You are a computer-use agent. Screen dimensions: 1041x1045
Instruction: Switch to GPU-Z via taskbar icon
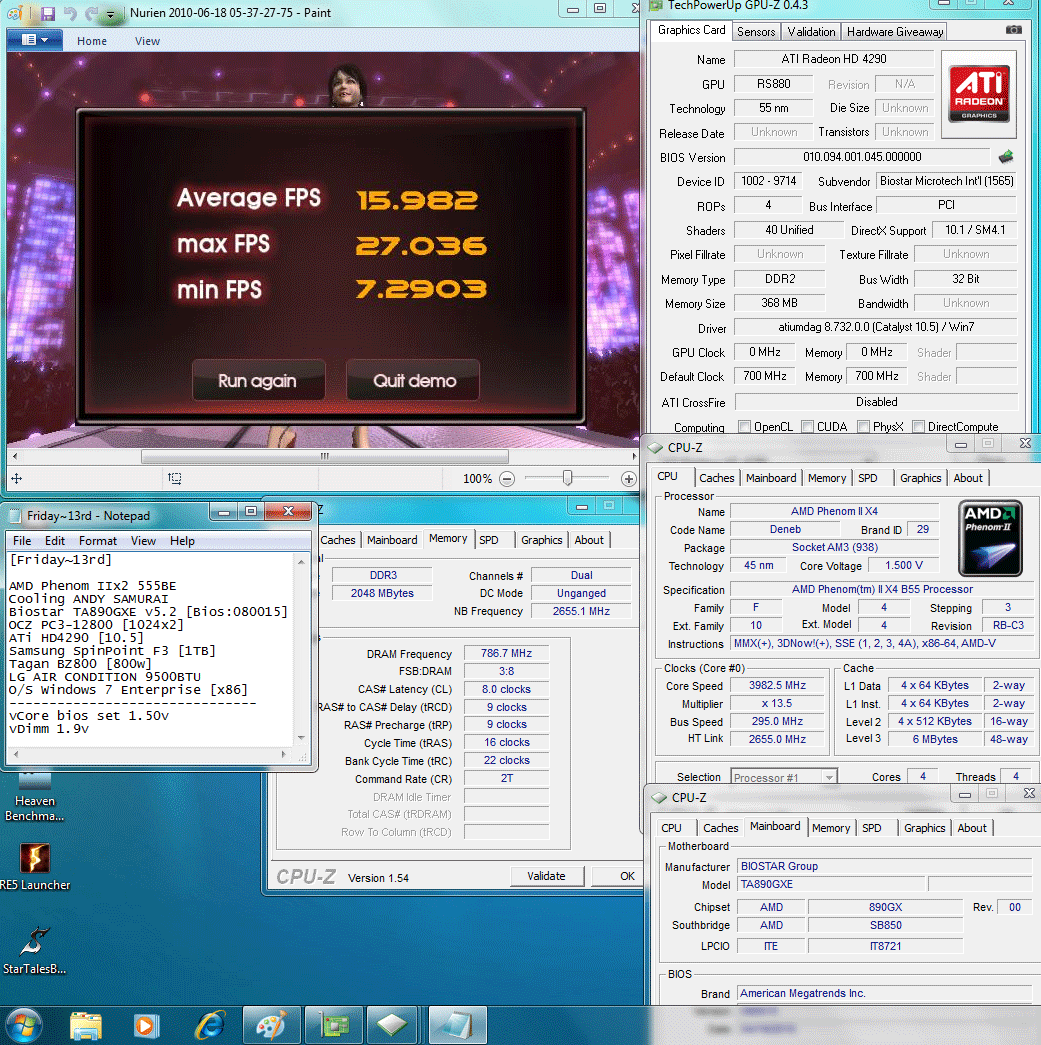pyautogui.click(x=334, y=1025)
